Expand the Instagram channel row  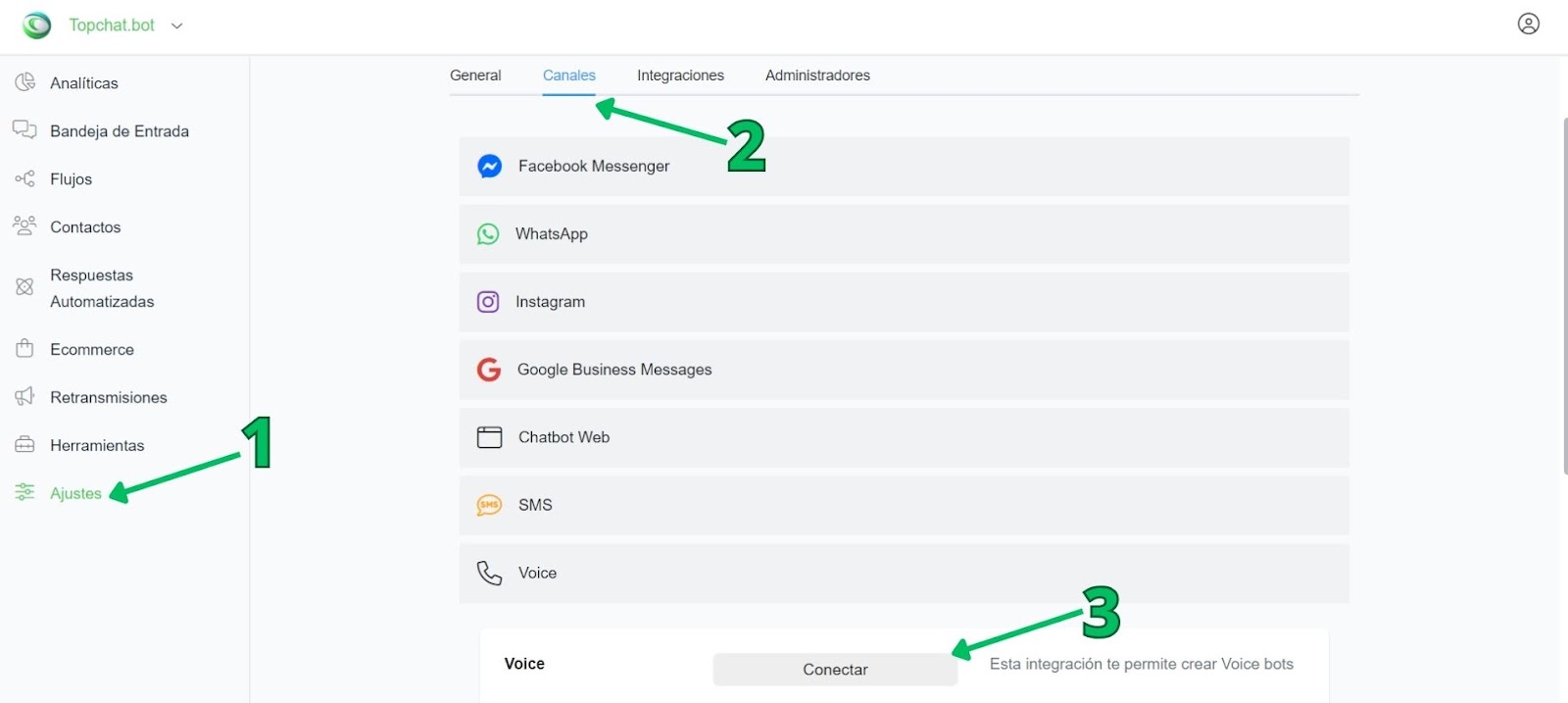point(904,302)
